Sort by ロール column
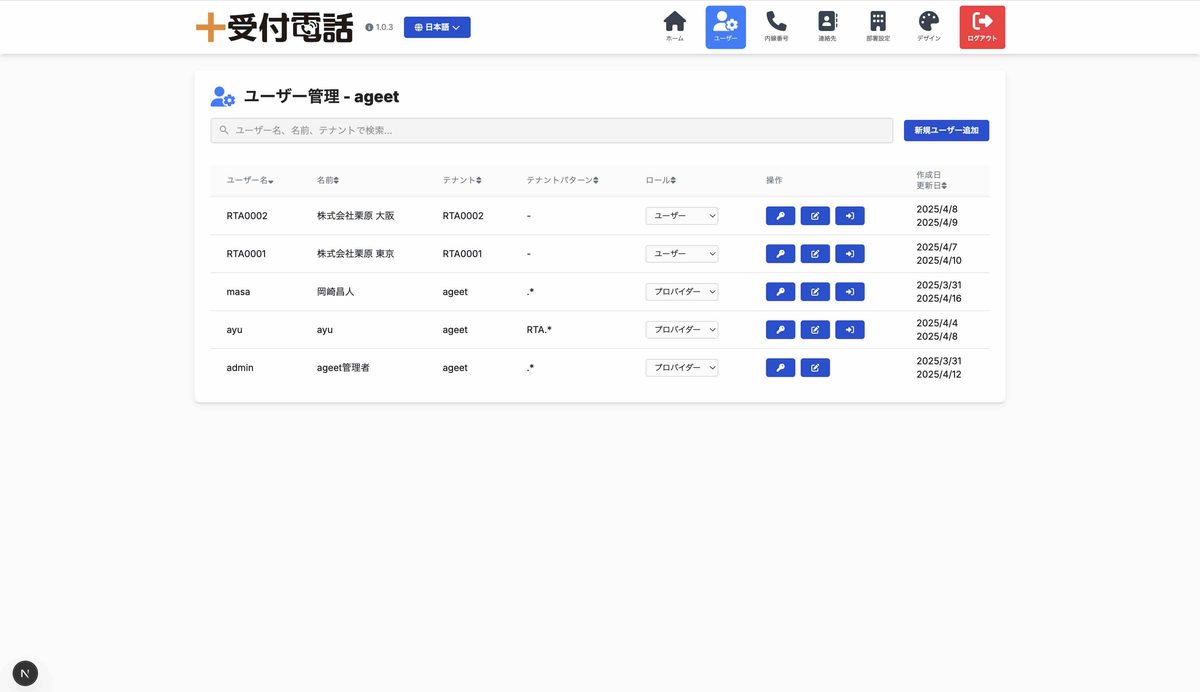1200x692 pixels. (x=661, y=180)
